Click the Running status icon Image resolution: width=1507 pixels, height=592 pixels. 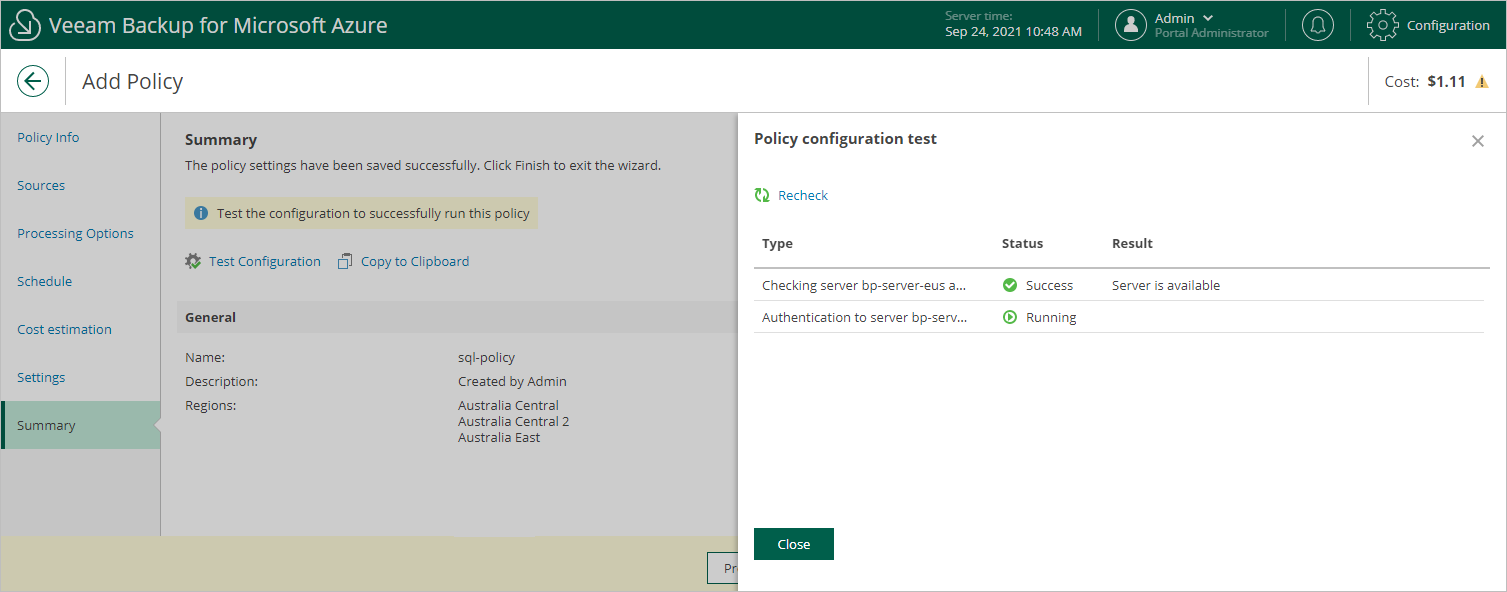pos(1010,317)
